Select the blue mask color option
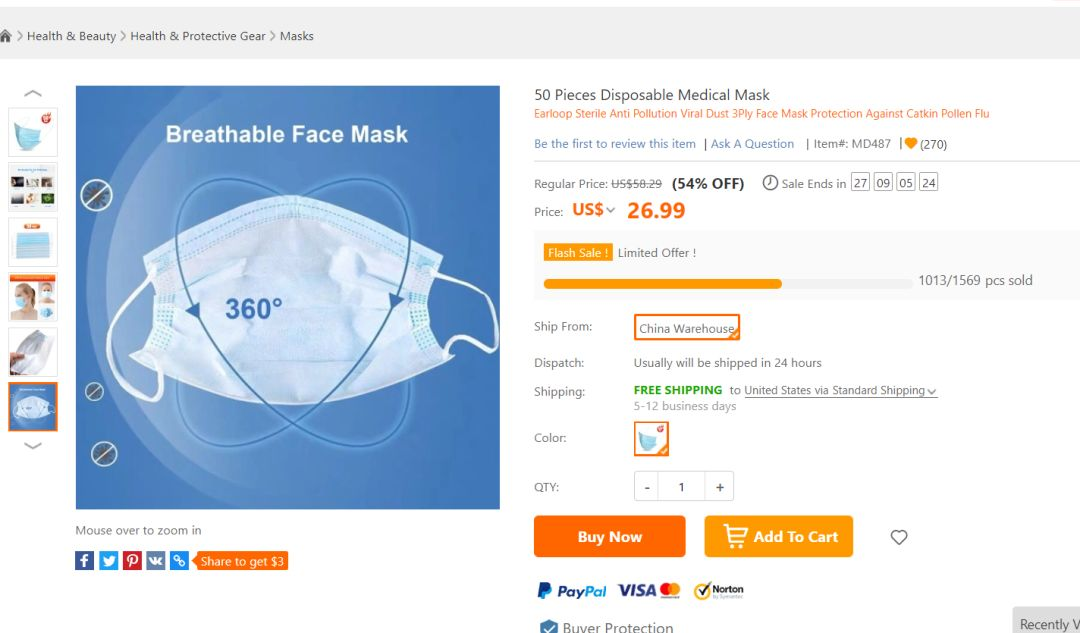This screenshot has width=1080, height=633. pos(651,438)
